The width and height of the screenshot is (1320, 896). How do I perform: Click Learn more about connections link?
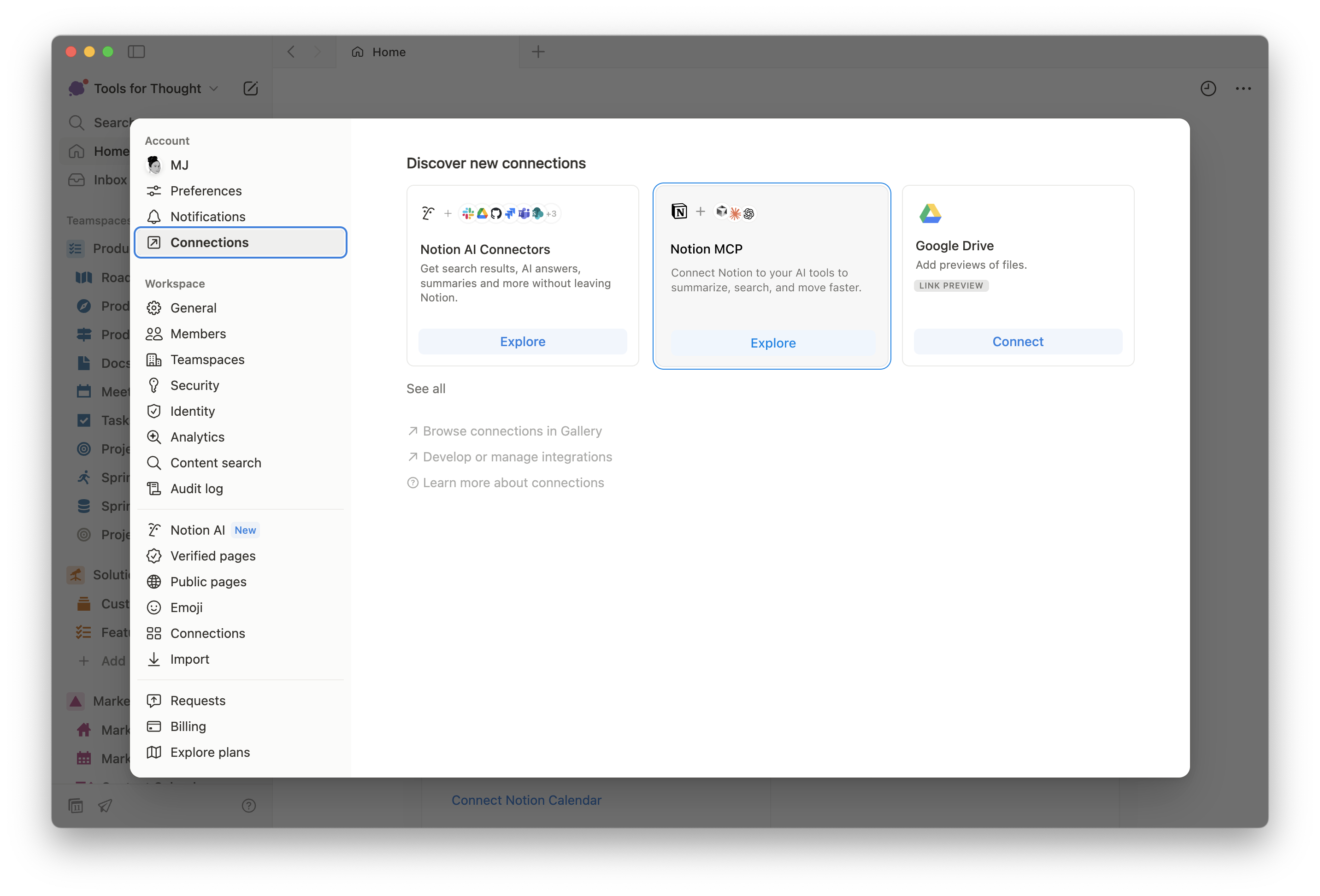tap(513, 483)
